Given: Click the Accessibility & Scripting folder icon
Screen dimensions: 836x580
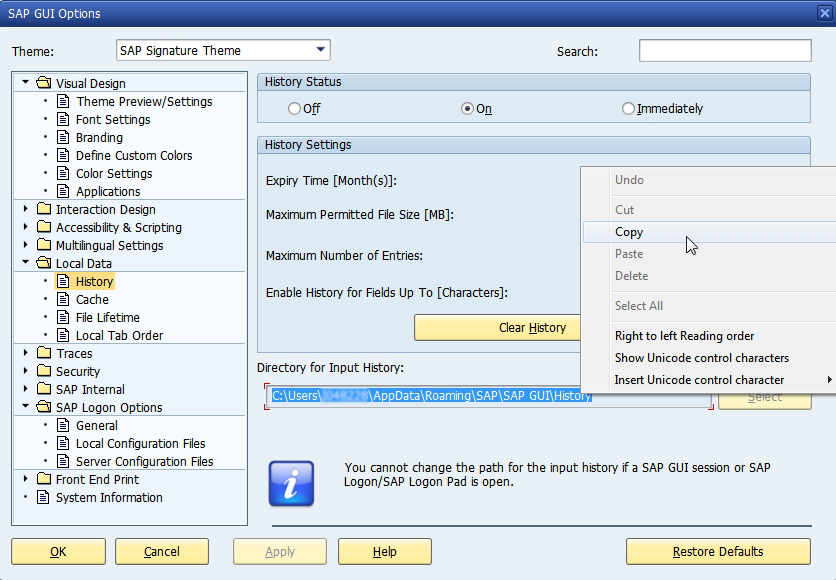Looking at the screenshot, I should coord(44,227).
